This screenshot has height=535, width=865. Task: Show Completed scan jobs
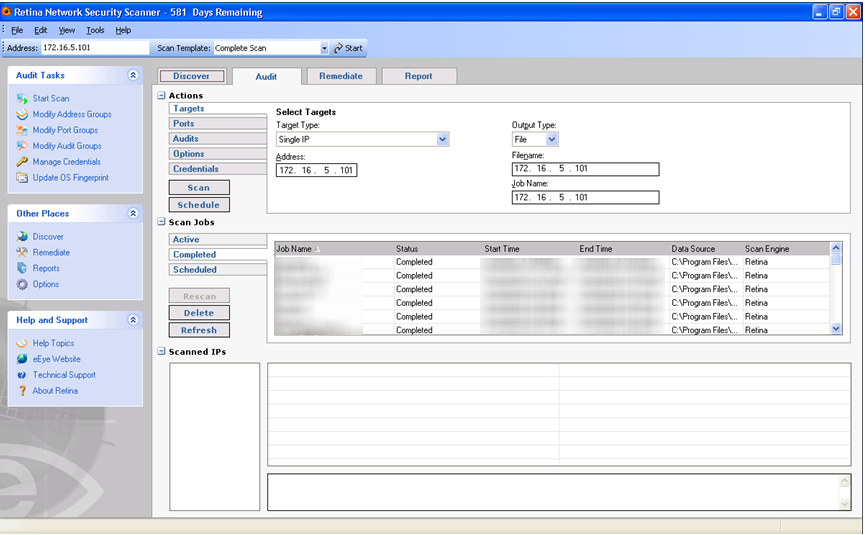(x=218, y=254)
